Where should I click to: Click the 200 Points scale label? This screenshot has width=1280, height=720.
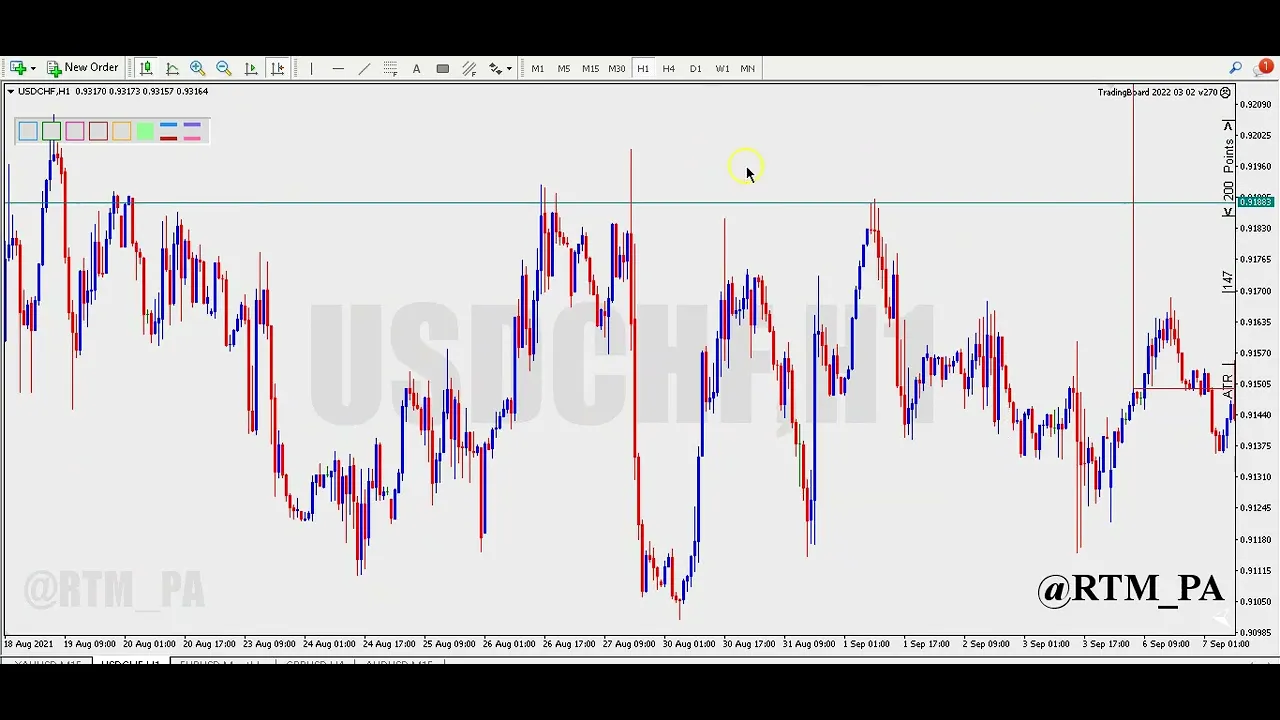pos(1229,169)
